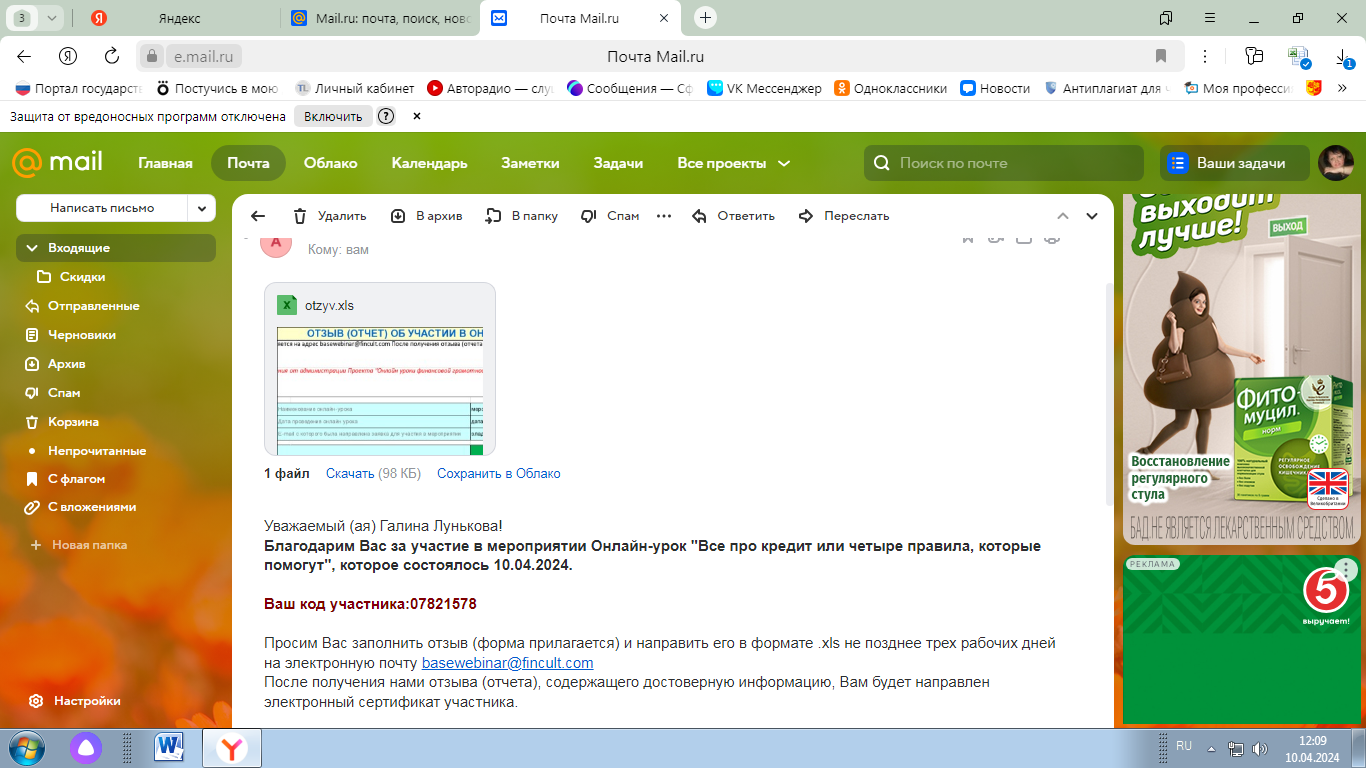The height and width of the screenshot is (768, 1366).
Task: Click Написать письмо compose button
Action: tap(102, 208)
